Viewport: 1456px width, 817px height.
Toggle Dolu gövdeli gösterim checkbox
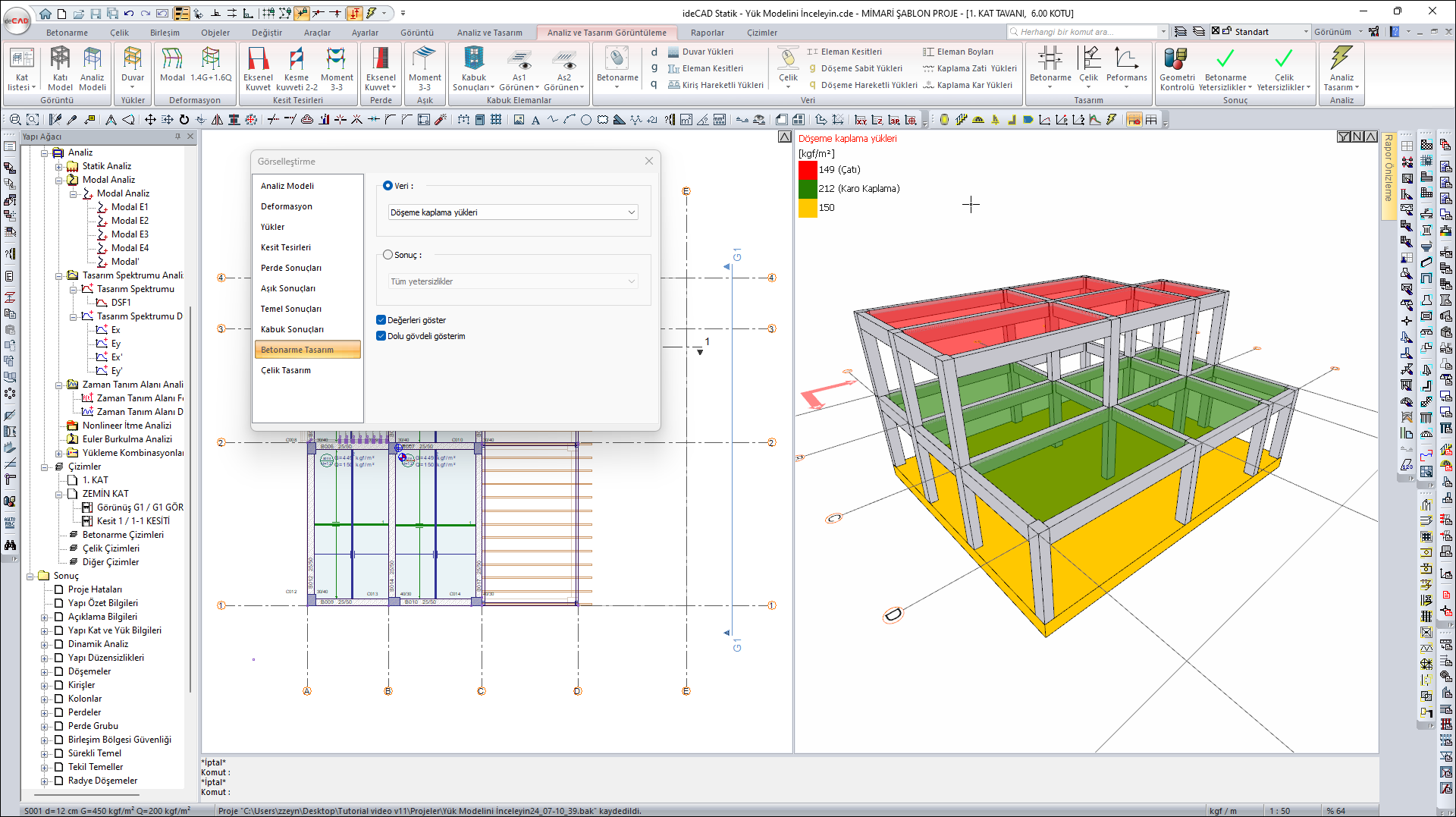[381, 336]
